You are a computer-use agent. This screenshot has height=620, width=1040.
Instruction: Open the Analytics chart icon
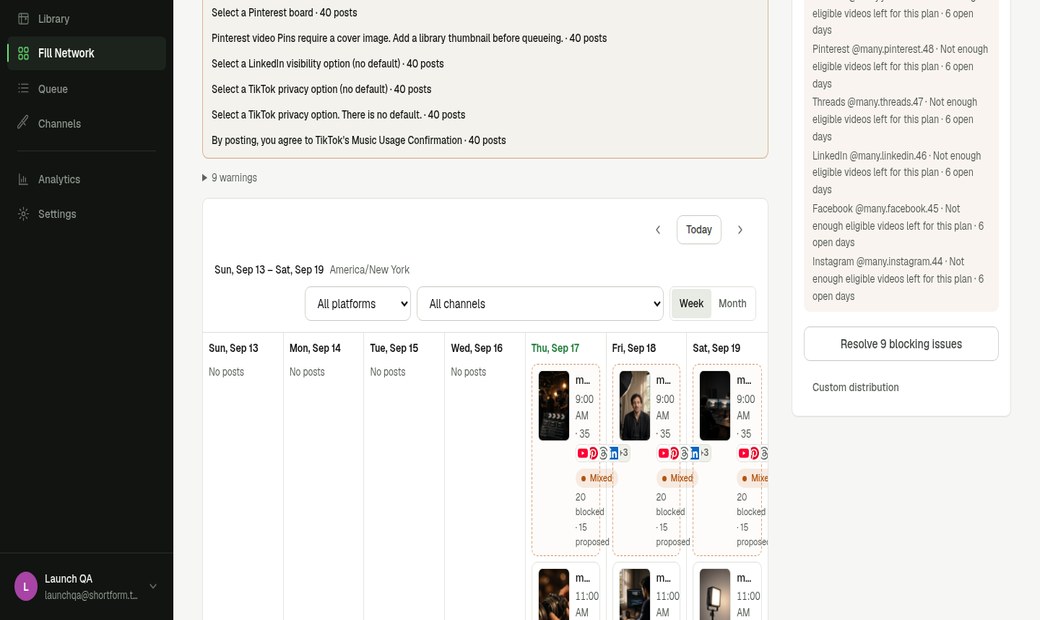tap(23, 179)
